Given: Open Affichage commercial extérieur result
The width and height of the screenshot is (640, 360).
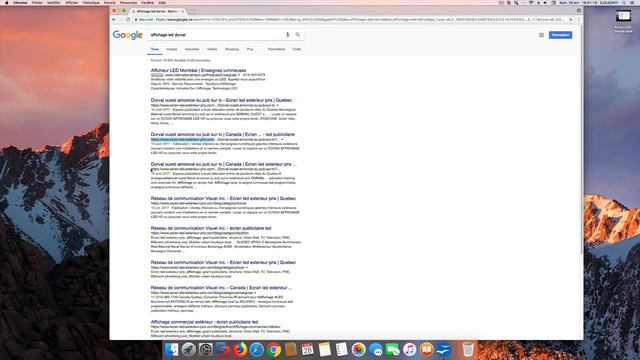Looking at the screenshot, I should point(204,322).
